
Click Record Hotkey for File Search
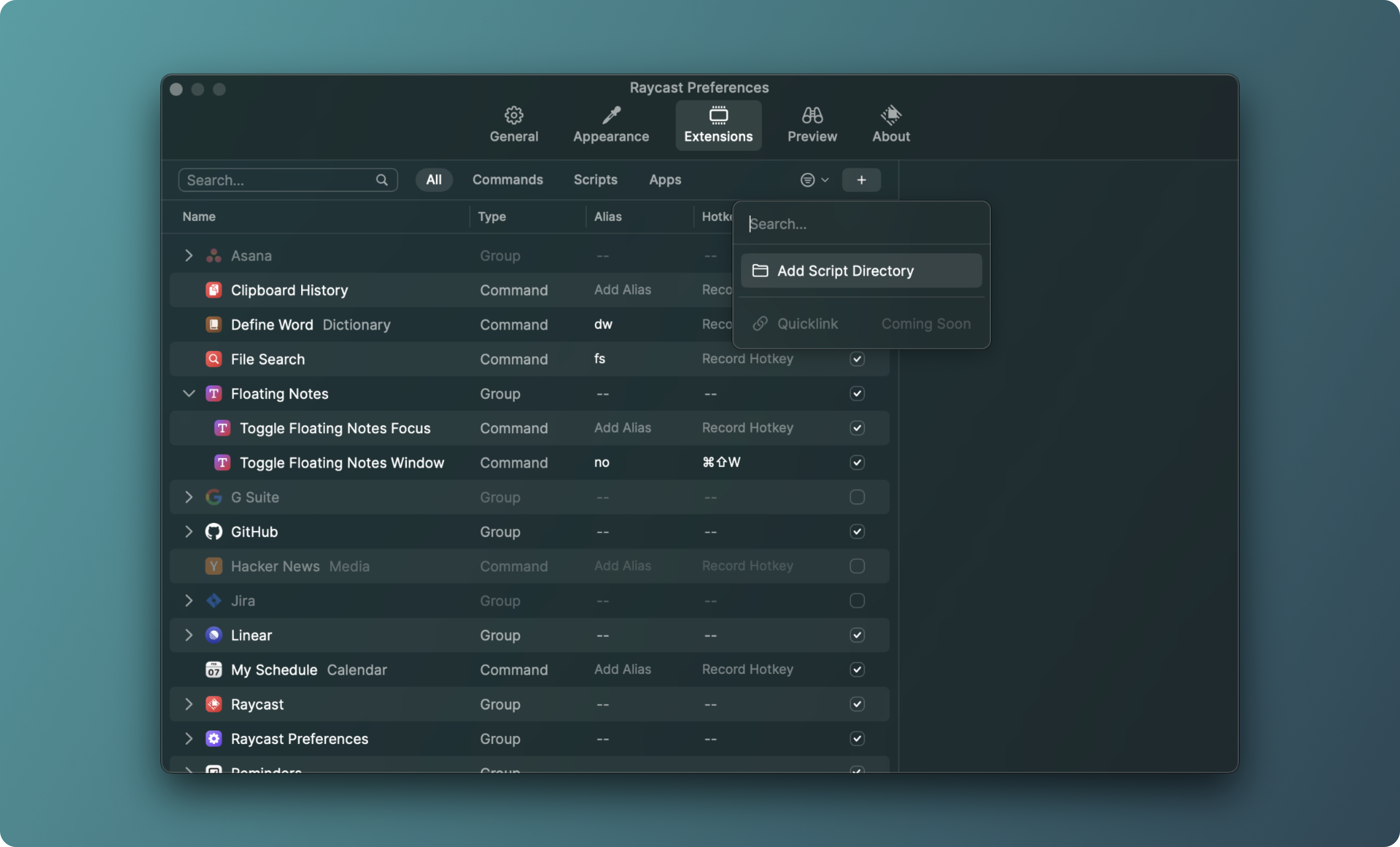pyautogui.click(x=747, y=359)
